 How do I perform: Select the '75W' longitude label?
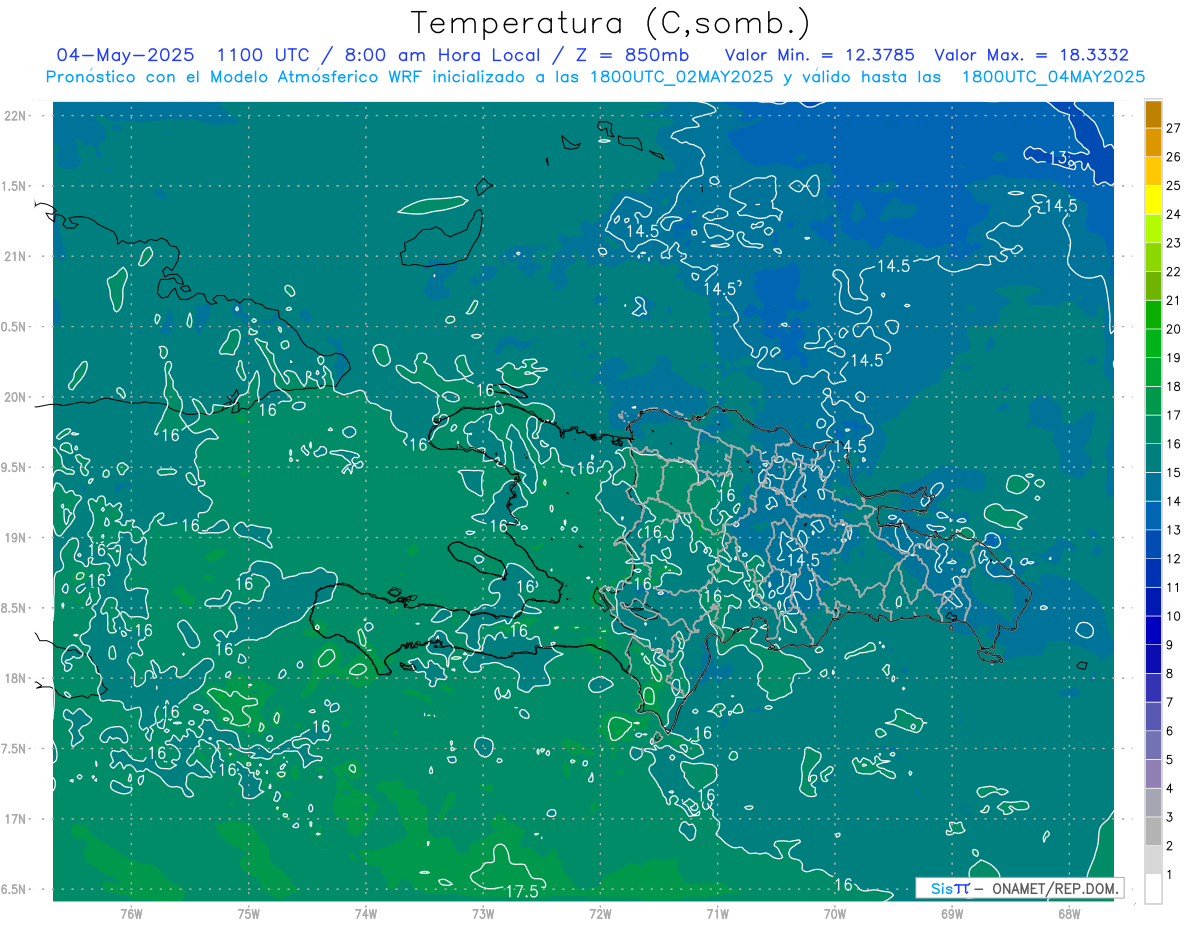tap(248, 913)
